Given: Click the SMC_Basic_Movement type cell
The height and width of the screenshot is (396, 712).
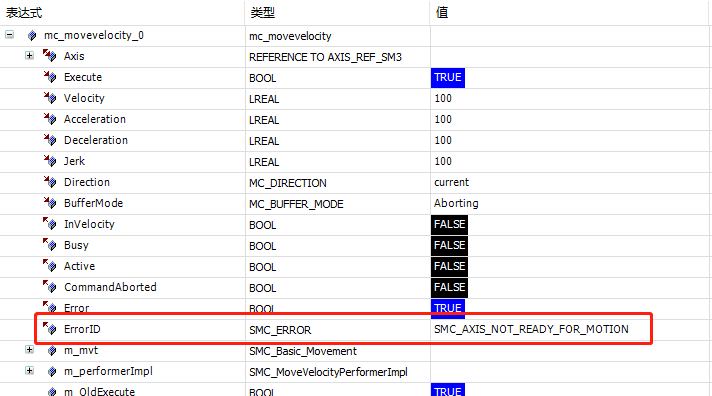Looking at the screenshot, I should (303, 351).
